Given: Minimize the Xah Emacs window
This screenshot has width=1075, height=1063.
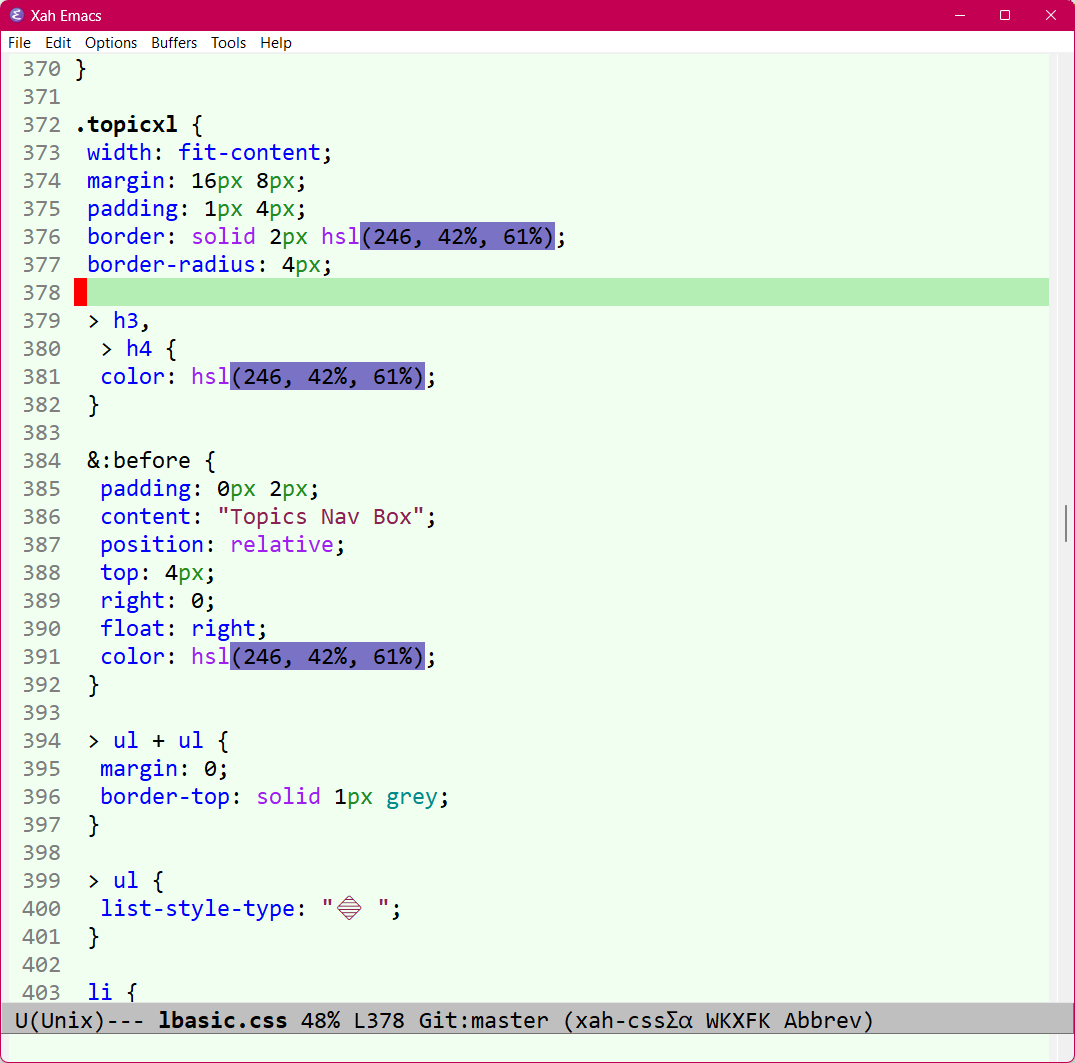Looking at the screenshot, I should coord(960,15).
